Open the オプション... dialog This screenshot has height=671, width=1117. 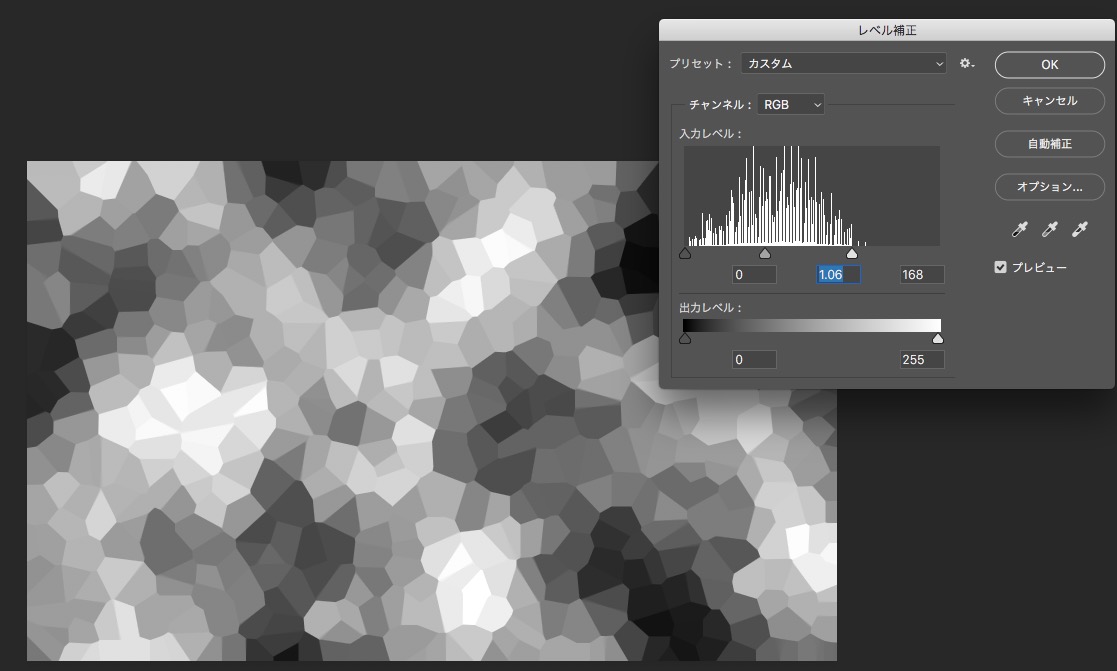[x=1049, y=187]
